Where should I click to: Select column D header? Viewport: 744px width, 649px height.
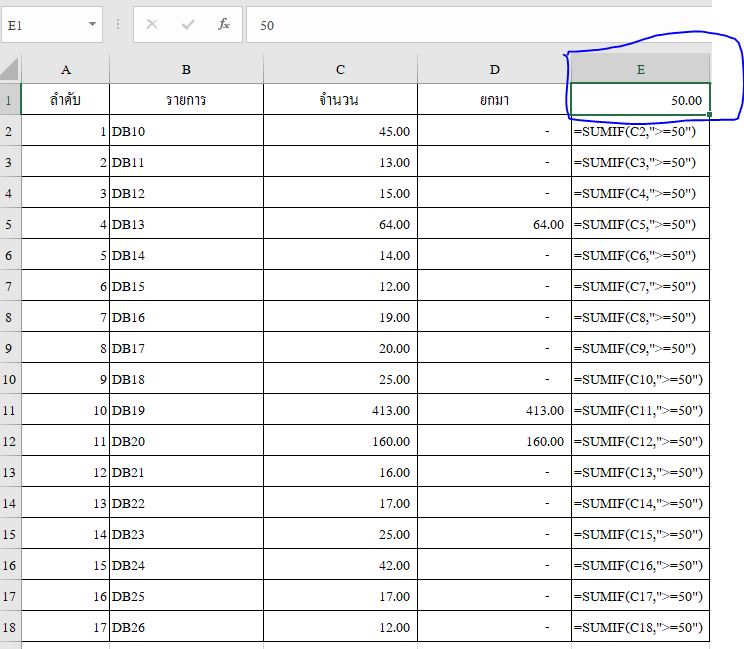pos(494,70)
